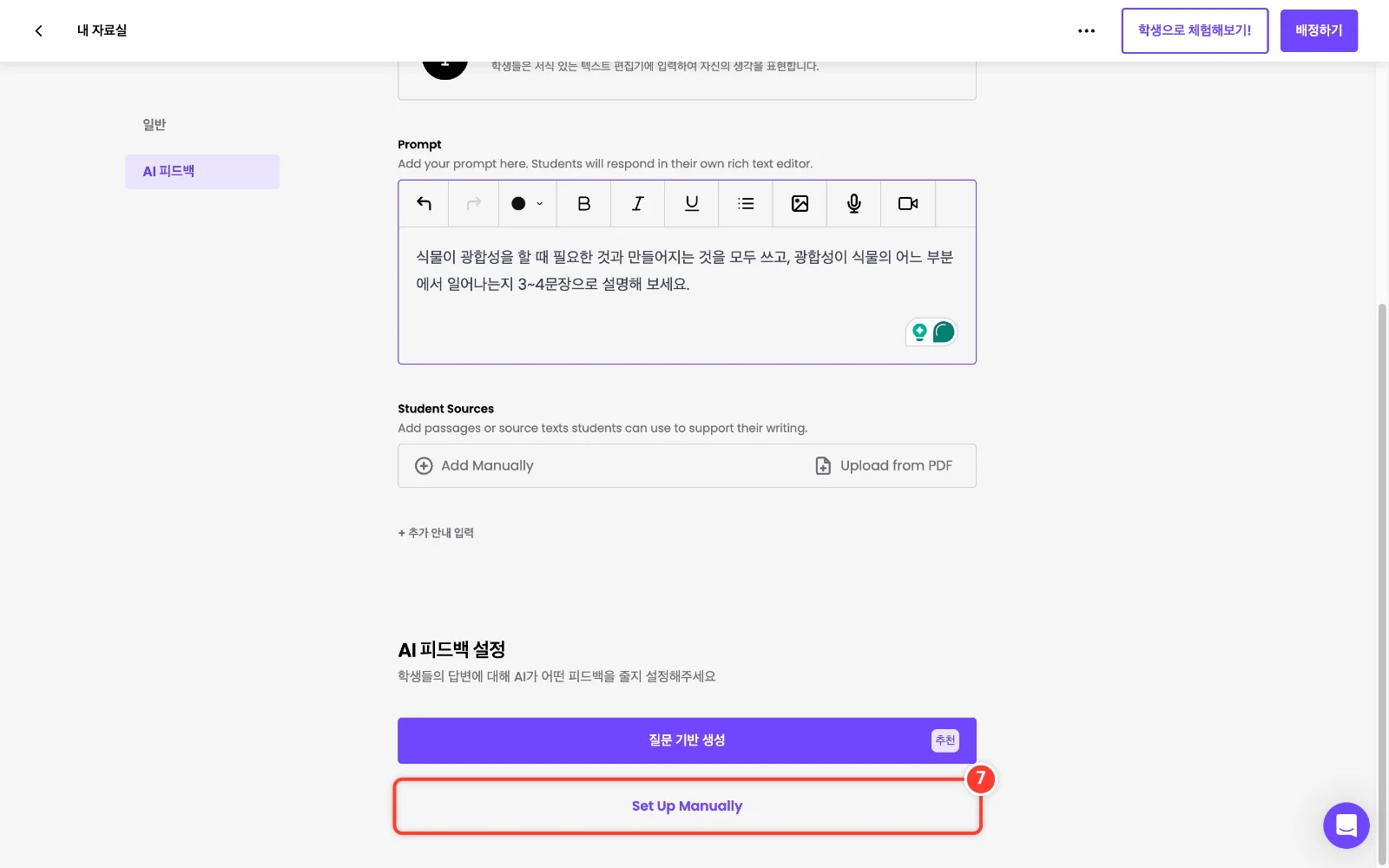
Task: Click the green lightbulb suggestion icon
Action: (x=919, y=332)
